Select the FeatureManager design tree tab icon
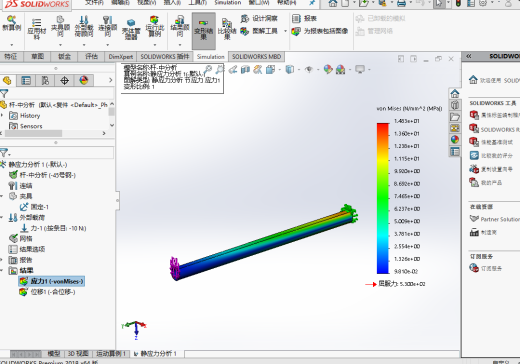The image size is (520, 364). coord(7,80)
